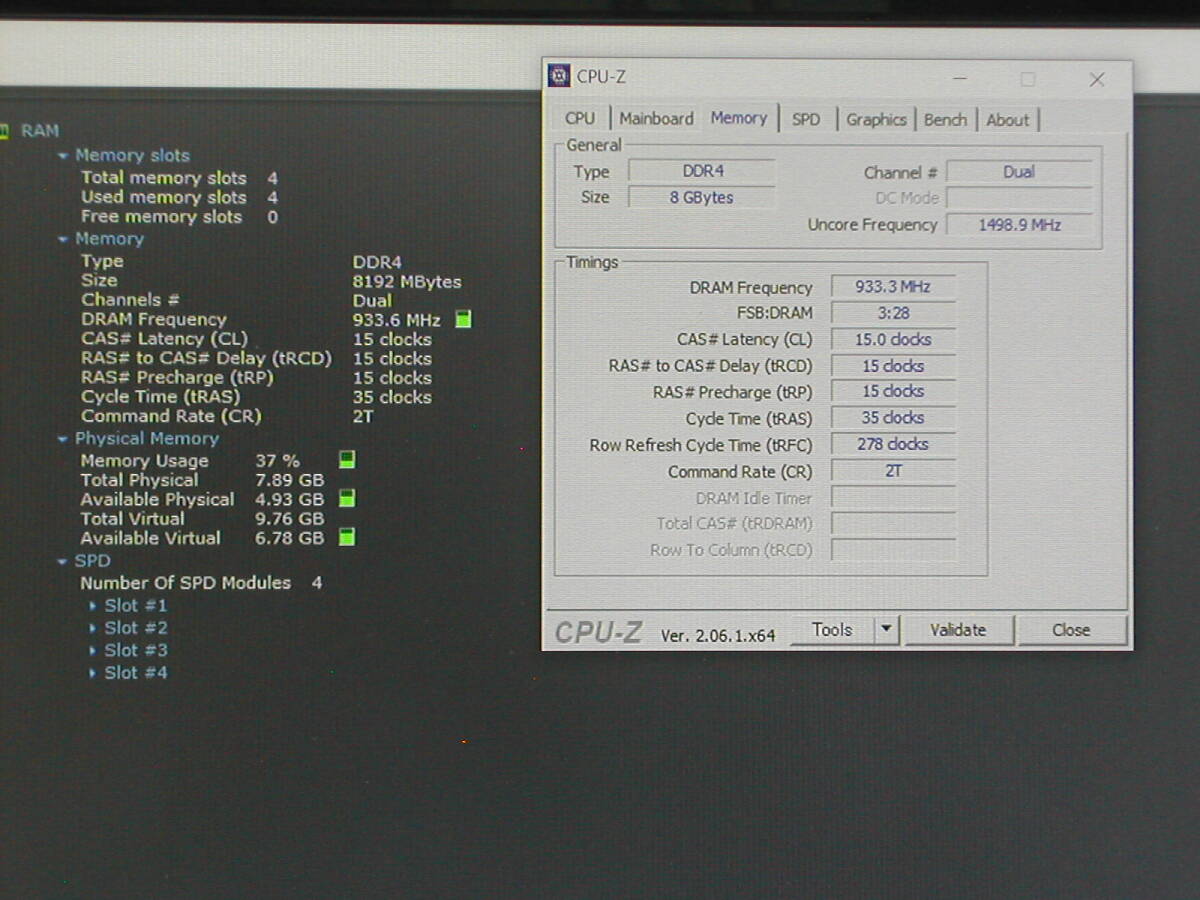Click the green indicator beside Memory Usage
The width and height of the screenshot is (1200, 900).
tap(347, 460)
